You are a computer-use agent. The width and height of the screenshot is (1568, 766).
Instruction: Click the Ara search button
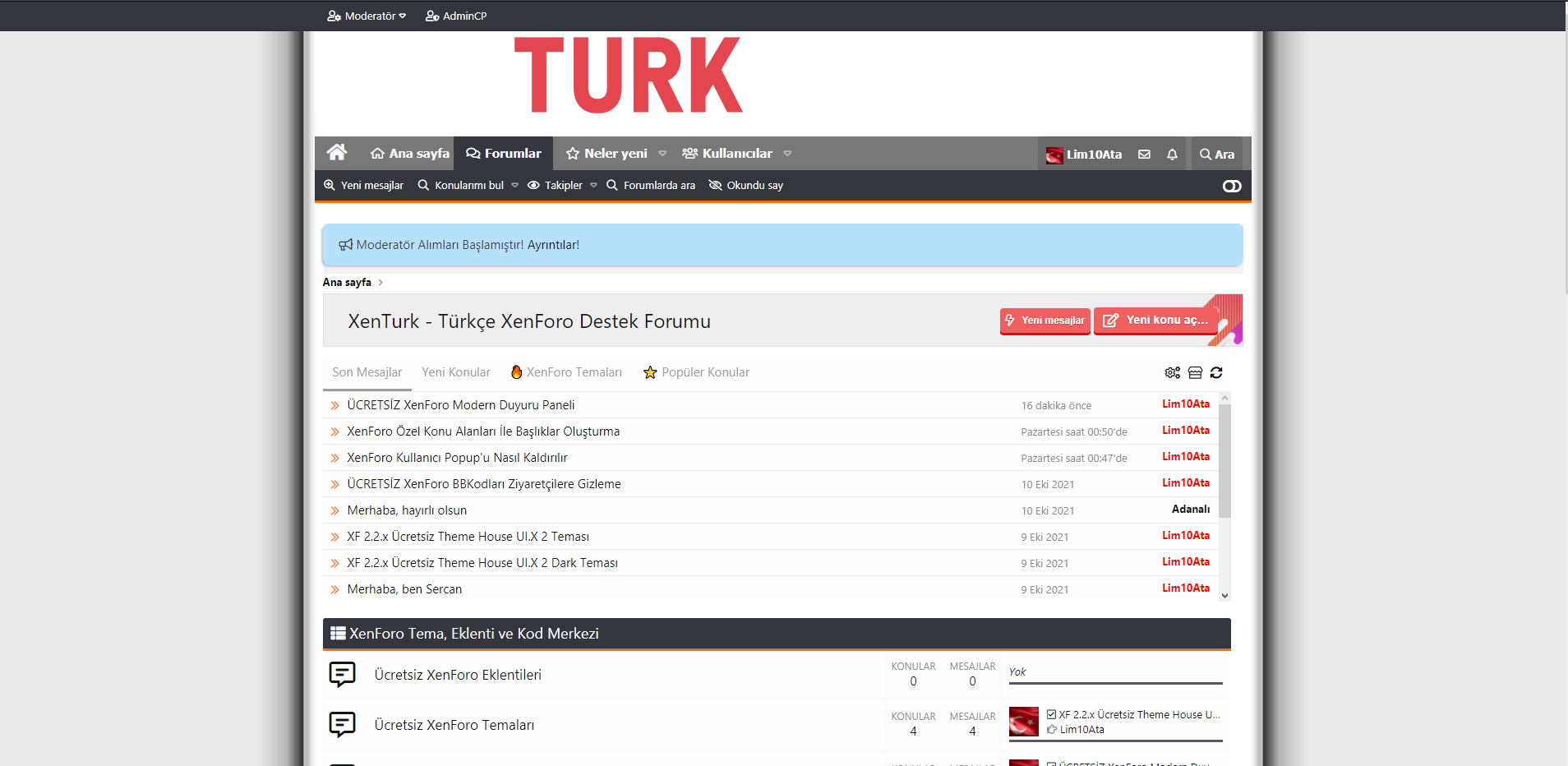(x=1217, y=155)
